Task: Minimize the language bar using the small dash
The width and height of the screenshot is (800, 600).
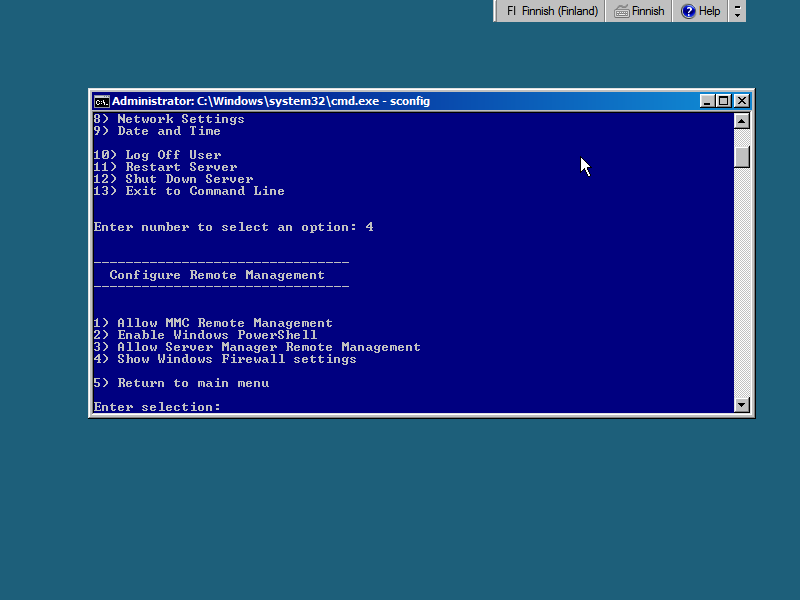Action: point(738,6)
